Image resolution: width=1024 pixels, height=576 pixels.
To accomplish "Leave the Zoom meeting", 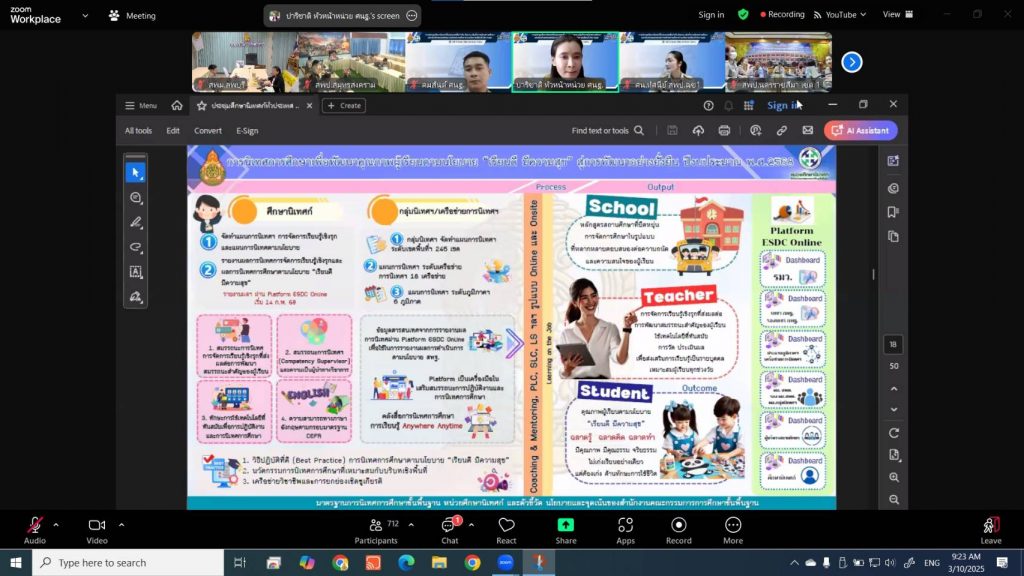I will click(x=991, y=530).
